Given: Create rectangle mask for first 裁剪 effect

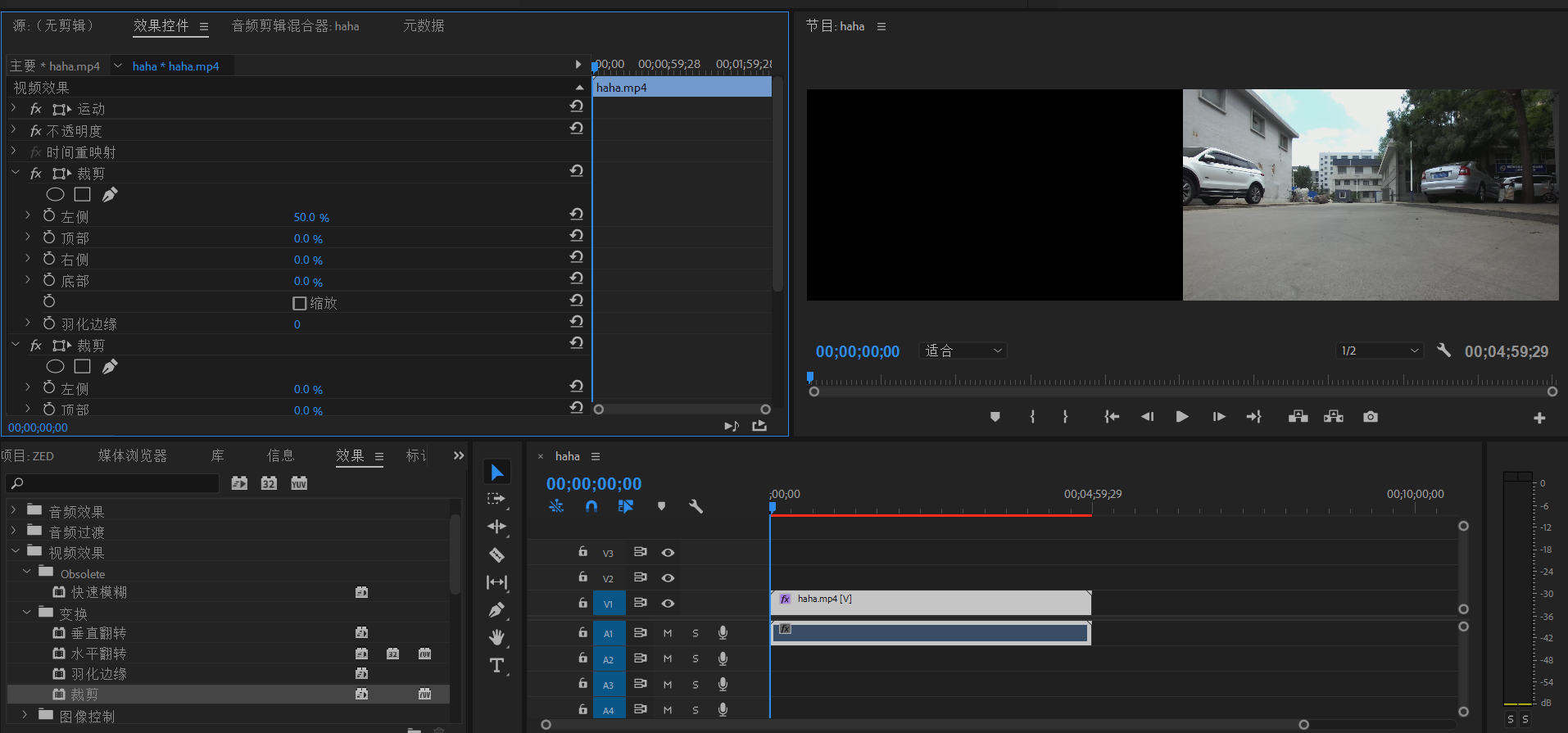Looking at the screenshot, I should [x=82, y=195].
